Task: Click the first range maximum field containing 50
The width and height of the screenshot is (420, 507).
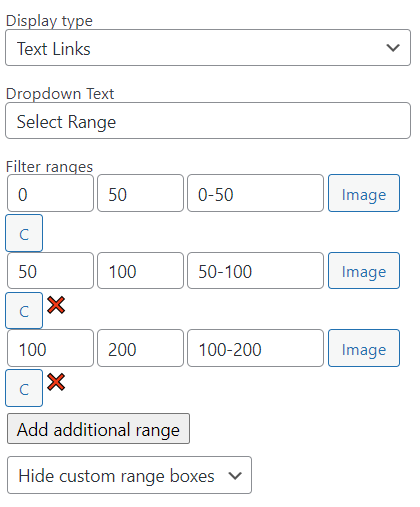Action: tap(140, 193)
